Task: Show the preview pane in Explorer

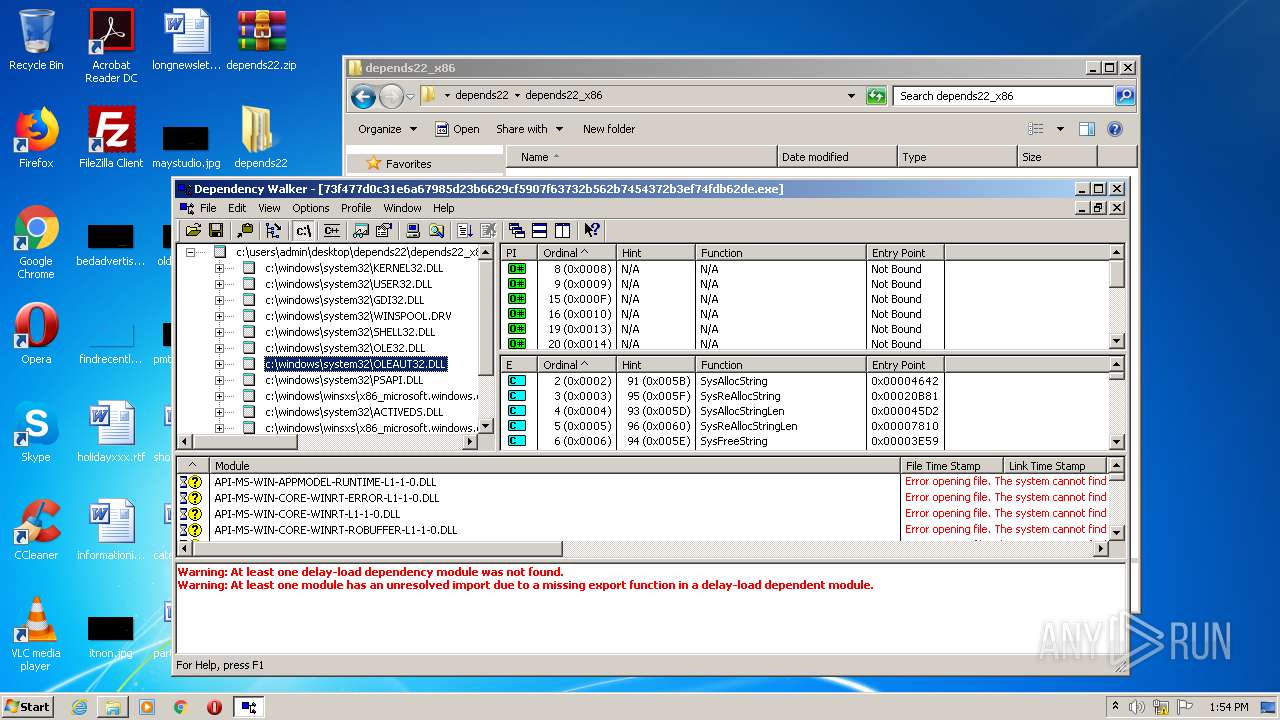Action: click(x=1087, y=129)
